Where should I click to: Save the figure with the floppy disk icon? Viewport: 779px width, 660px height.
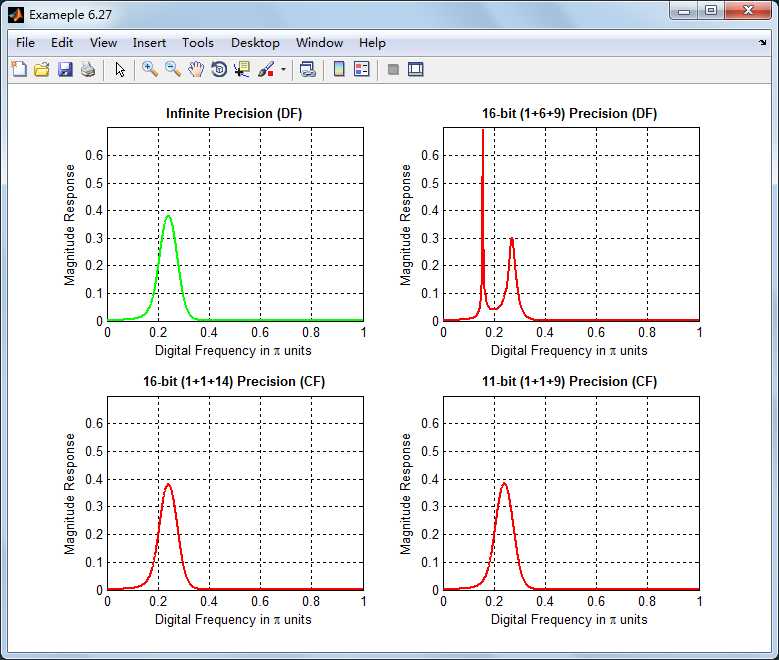[x=65, y=69]
